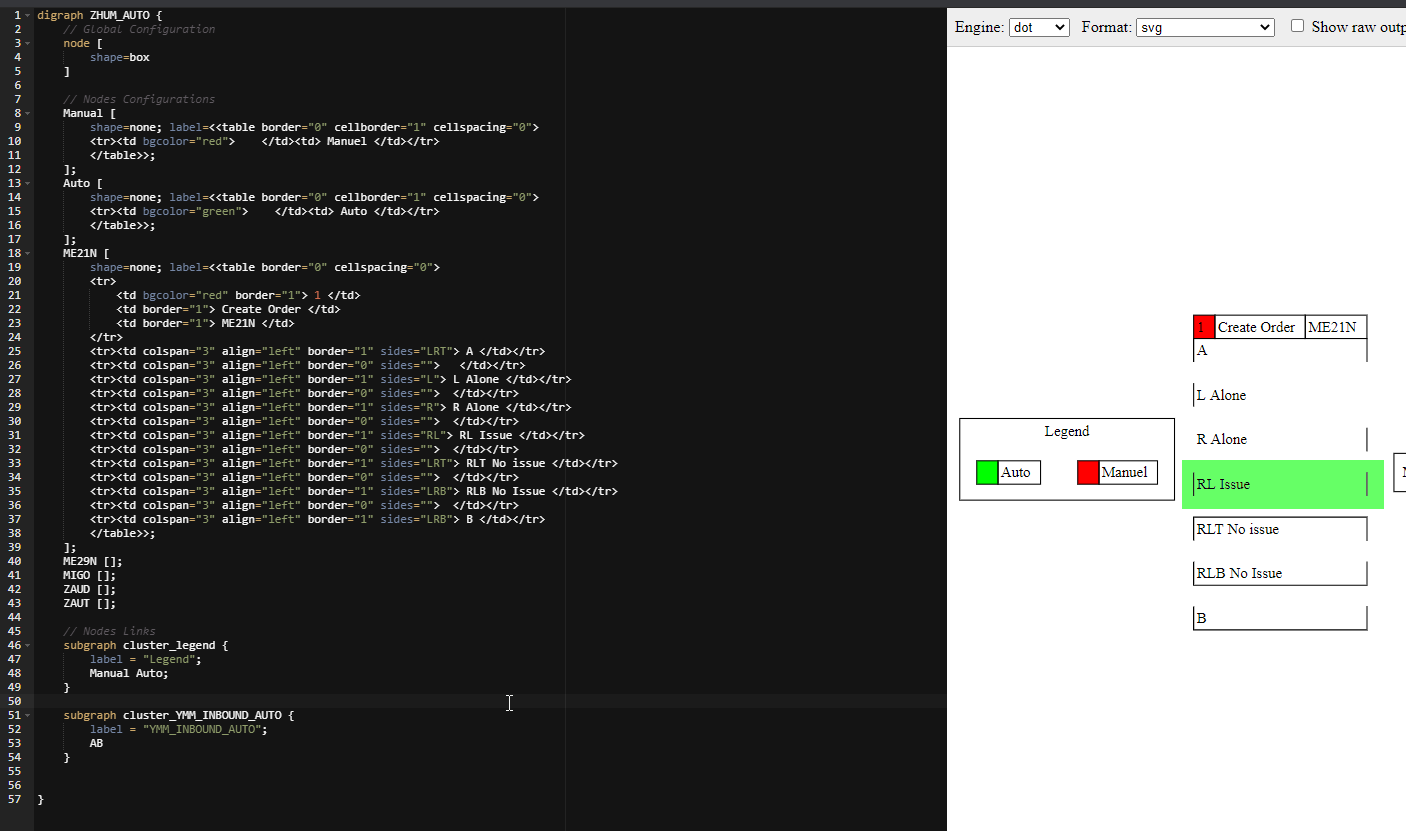Click the red cell in ME21N header
Image resolution: width=1406 pixels, height=831 pixels.
[1203, 327]
